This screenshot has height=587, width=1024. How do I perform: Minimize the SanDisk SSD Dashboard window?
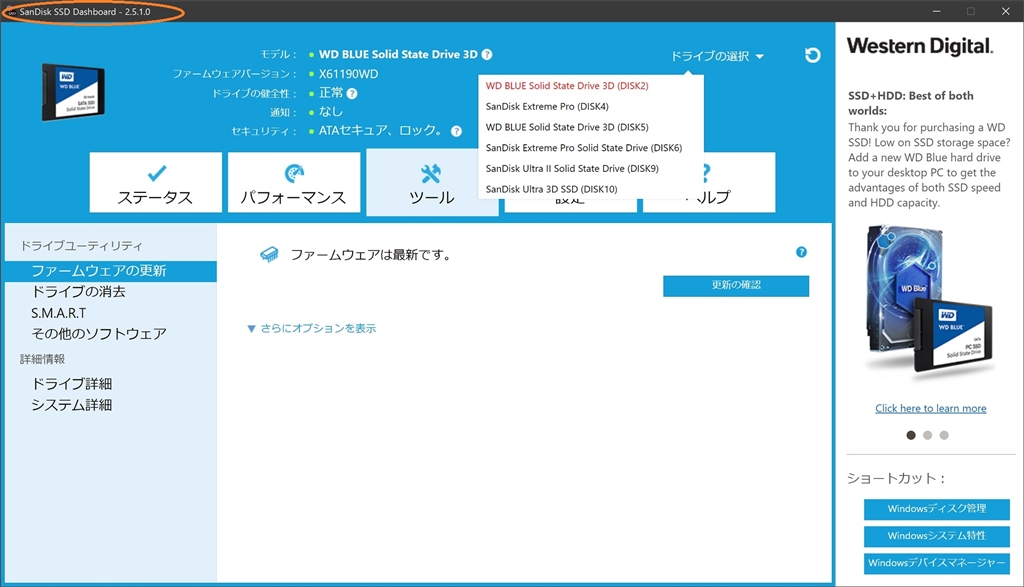936,11
